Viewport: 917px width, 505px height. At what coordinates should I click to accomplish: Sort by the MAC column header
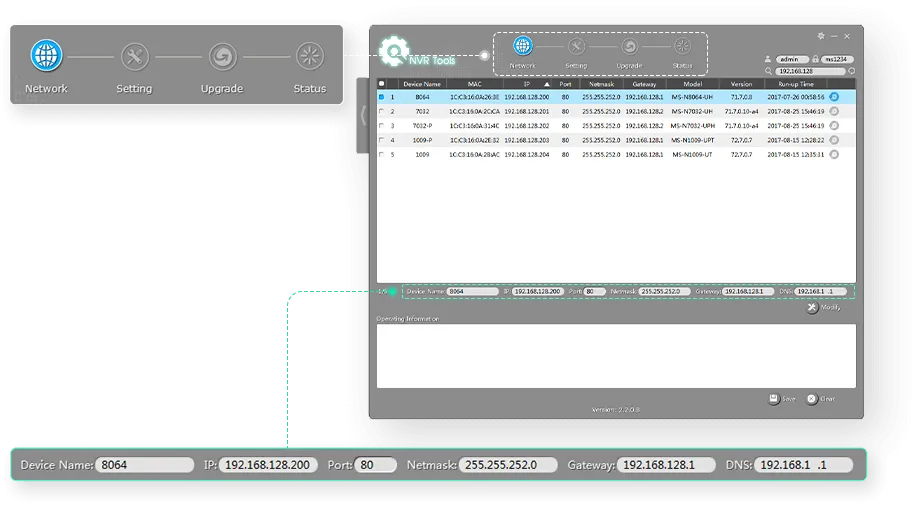coord(474,84)
